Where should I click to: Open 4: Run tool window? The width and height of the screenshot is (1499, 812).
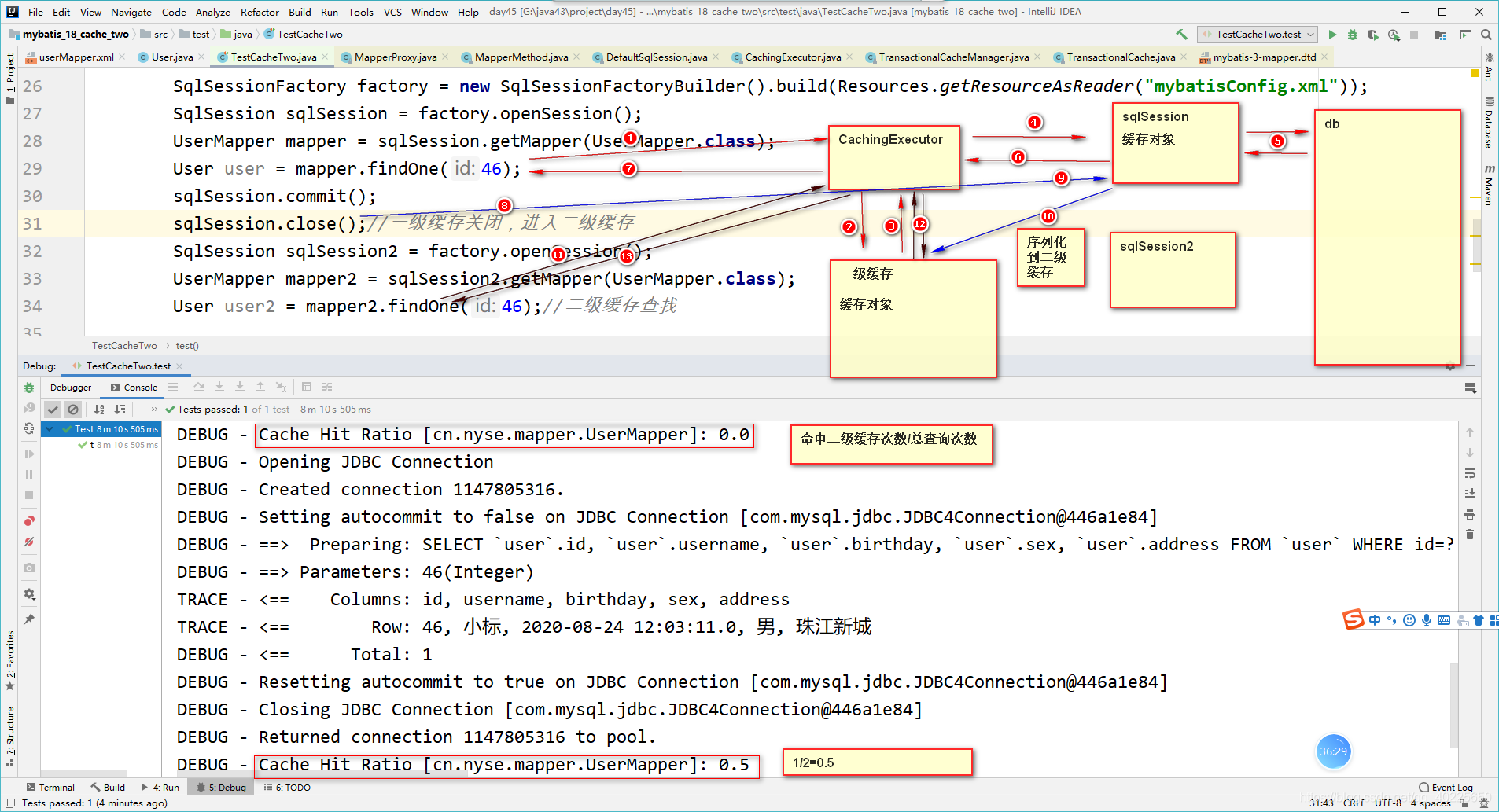(x=160, y=787)
